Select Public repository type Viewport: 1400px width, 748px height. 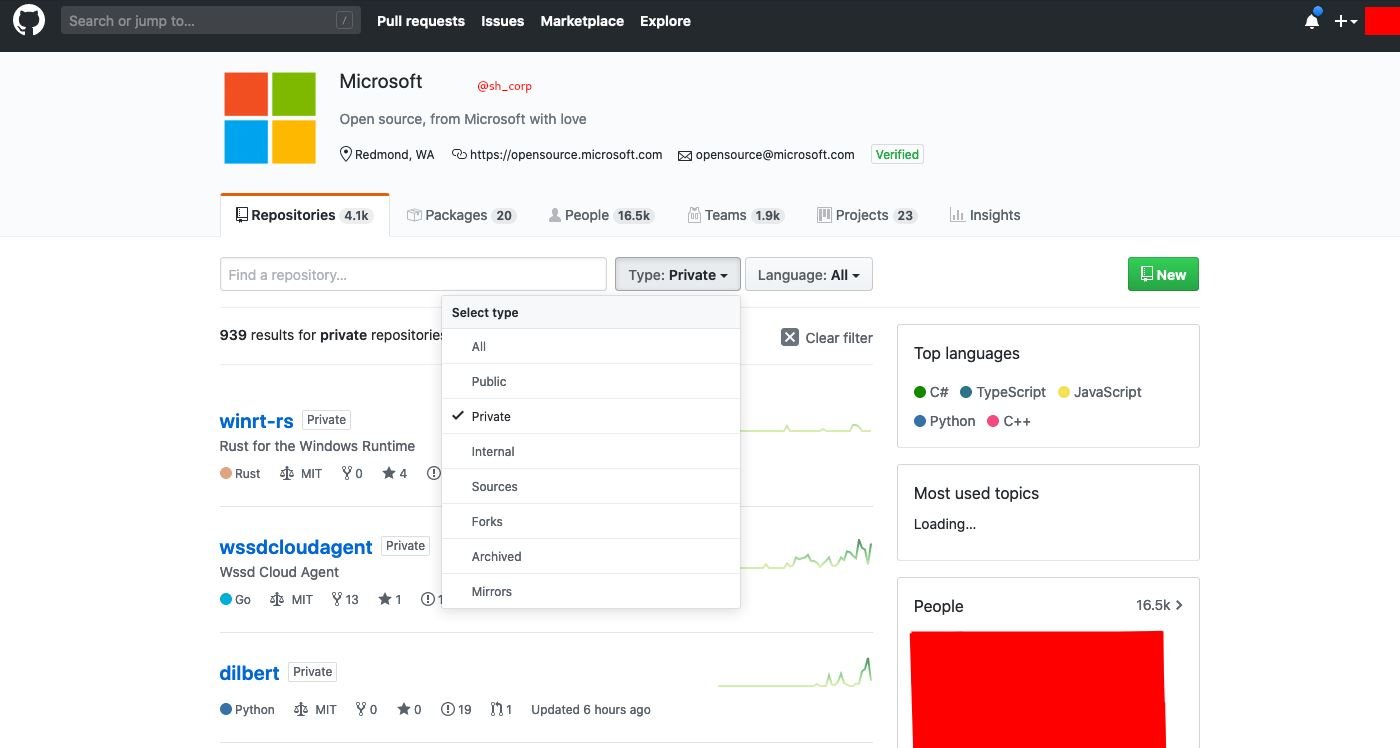coord(591,381)
